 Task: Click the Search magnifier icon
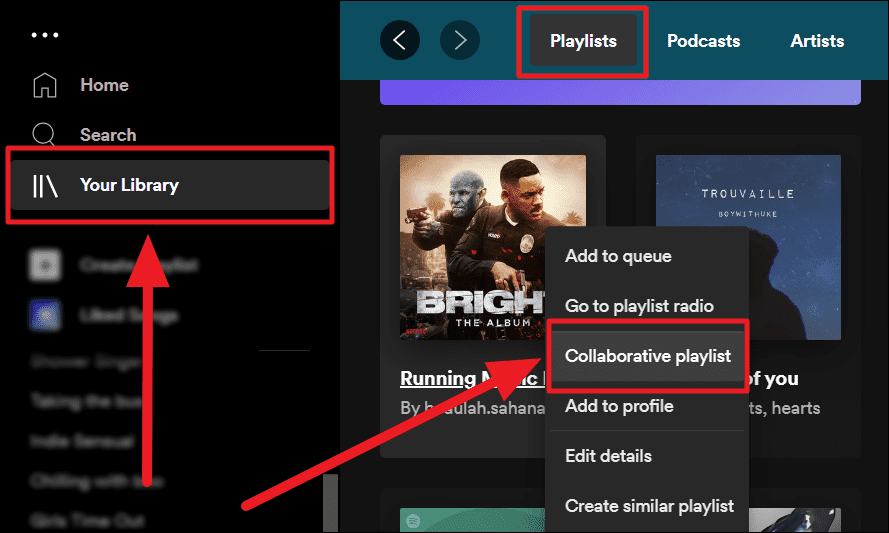[x=44, y=134]
